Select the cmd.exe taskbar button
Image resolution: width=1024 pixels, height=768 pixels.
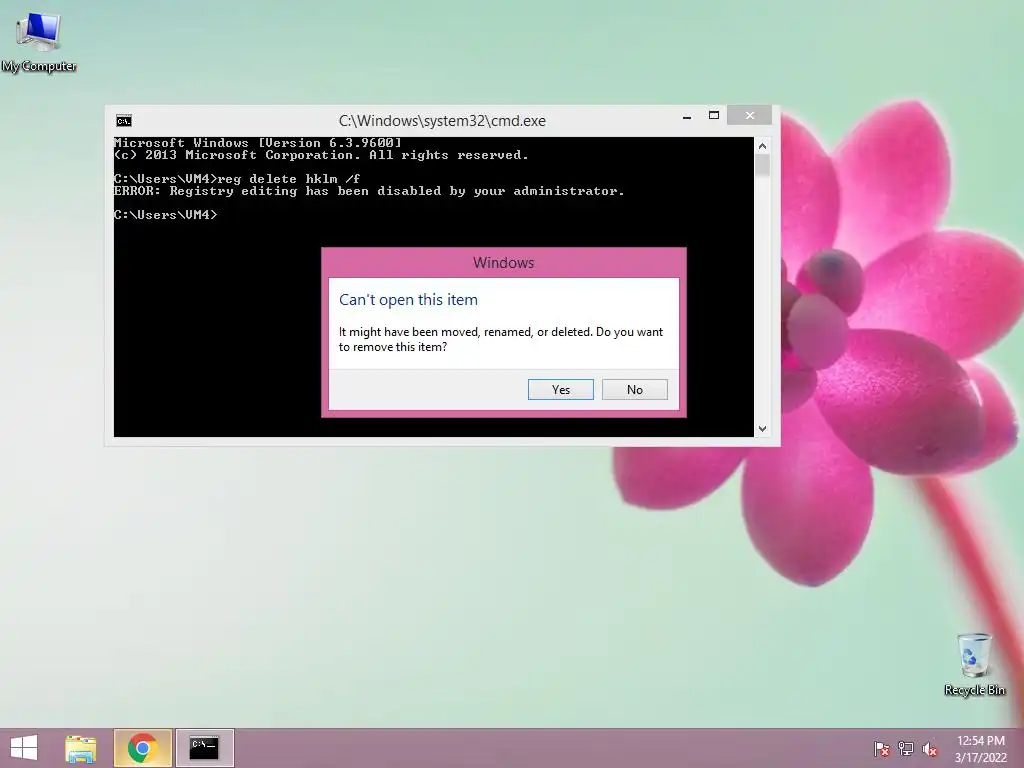[204, 748]
